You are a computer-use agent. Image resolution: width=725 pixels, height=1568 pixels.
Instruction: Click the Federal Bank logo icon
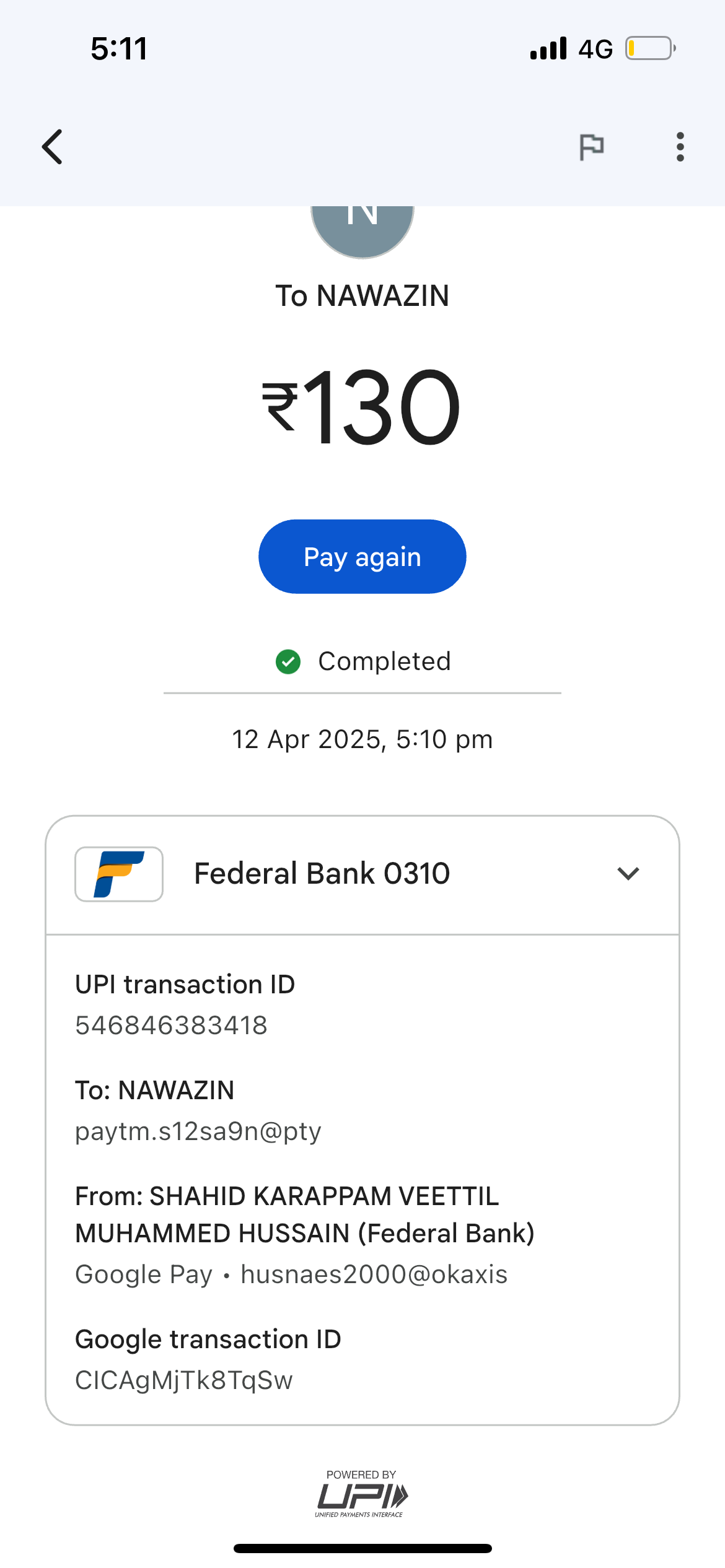click(x=119, y=874)
